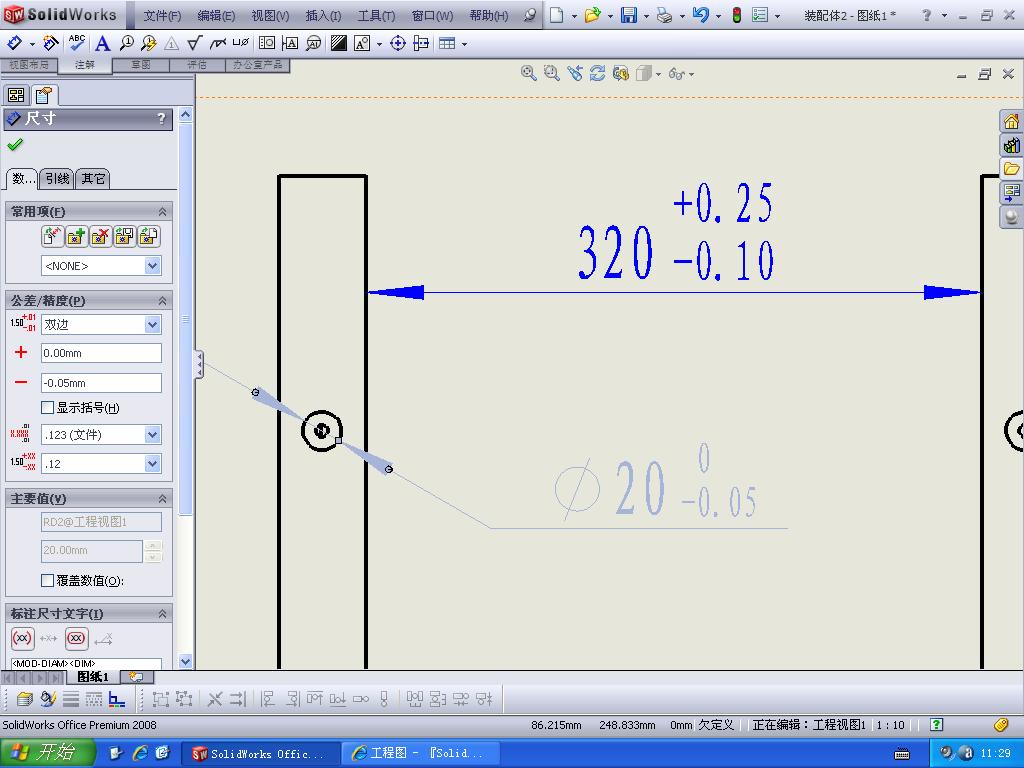Switch to the 视图布局 tab
The image size is (1024, 768).
[x=29, y=65]
